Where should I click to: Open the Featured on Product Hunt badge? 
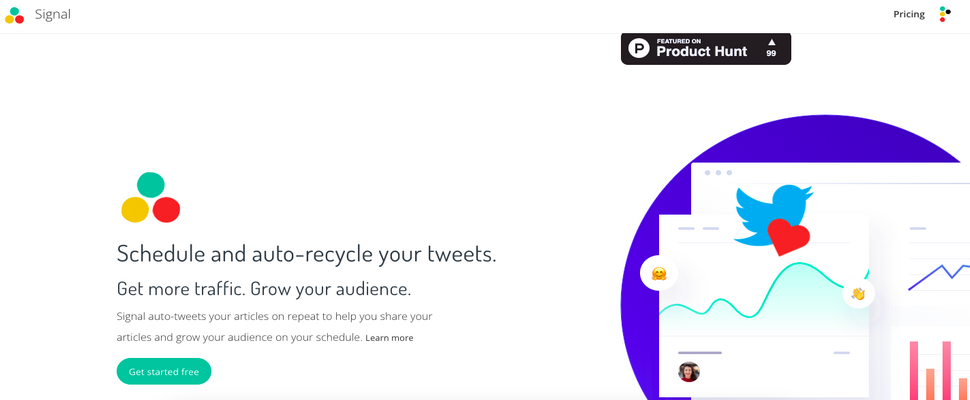tap(706, 48)
